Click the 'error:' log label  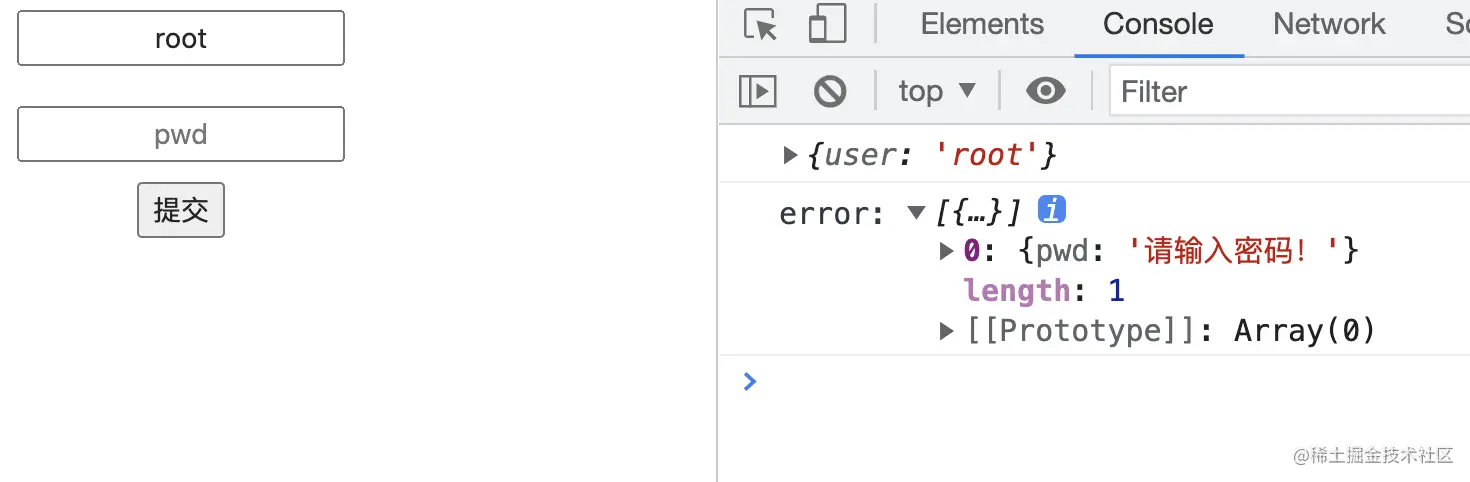click(832, 214)
